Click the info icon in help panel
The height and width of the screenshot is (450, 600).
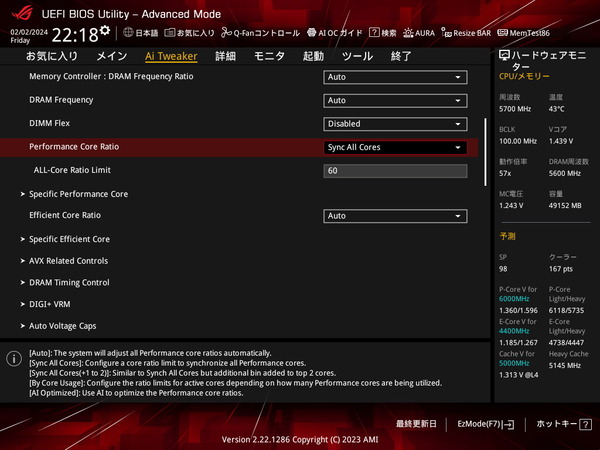14,359
